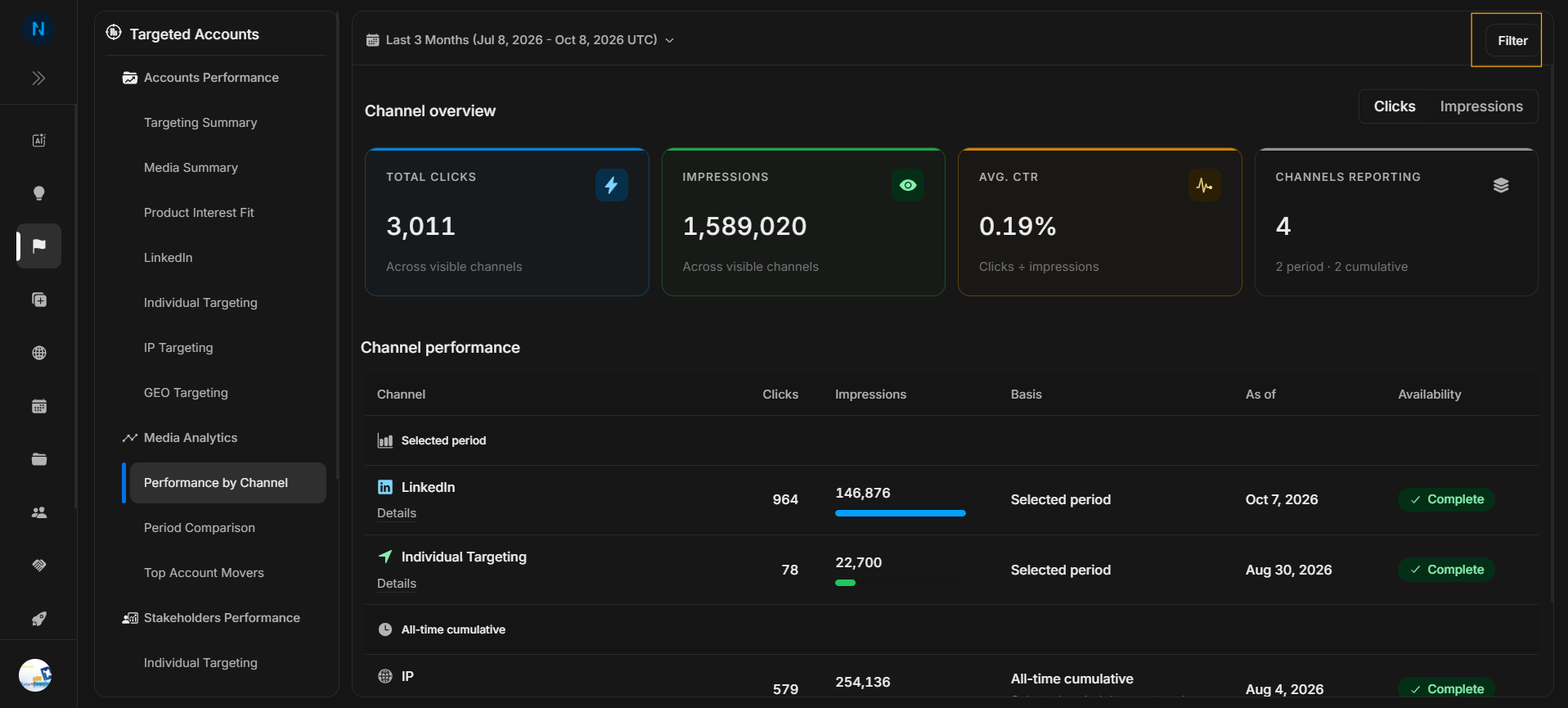The image size is (1568, 708).
Task: Open the handshake rail icon
Action: [x=38, y=566]
